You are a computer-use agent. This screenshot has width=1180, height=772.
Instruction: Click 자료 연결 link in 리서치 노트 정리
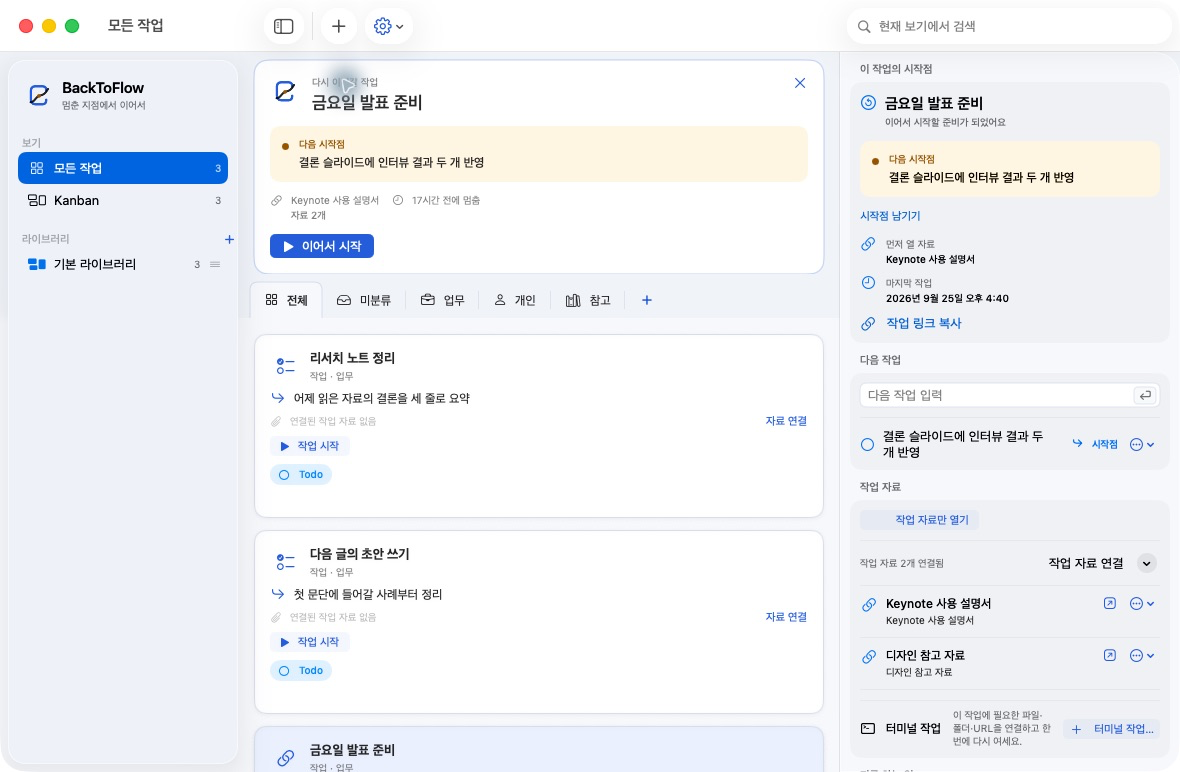coord(786,421)
